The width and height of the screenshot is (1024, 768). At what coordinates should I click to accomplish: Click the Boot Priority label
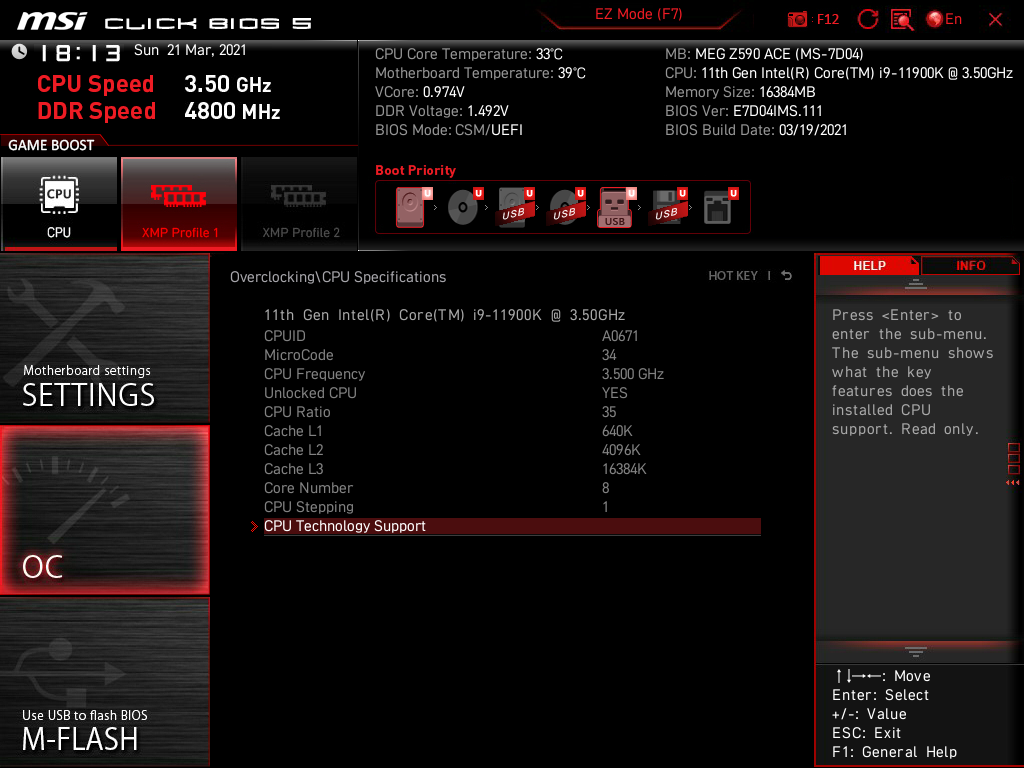tap(415, 170)
